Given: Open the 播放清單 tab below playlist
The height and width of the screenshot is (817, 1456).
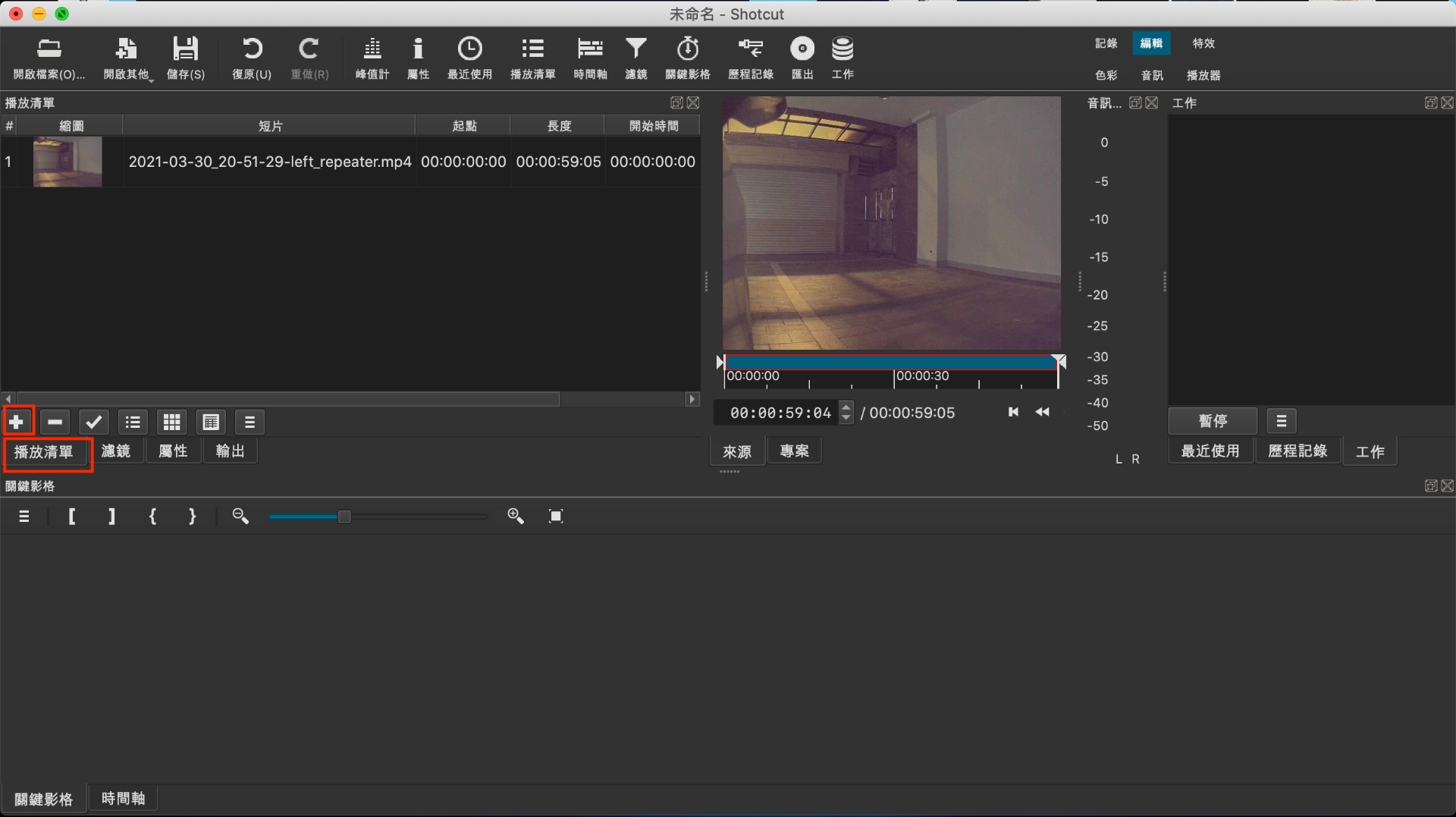Looking at the screenshot, I should click(x=44, y=452).
